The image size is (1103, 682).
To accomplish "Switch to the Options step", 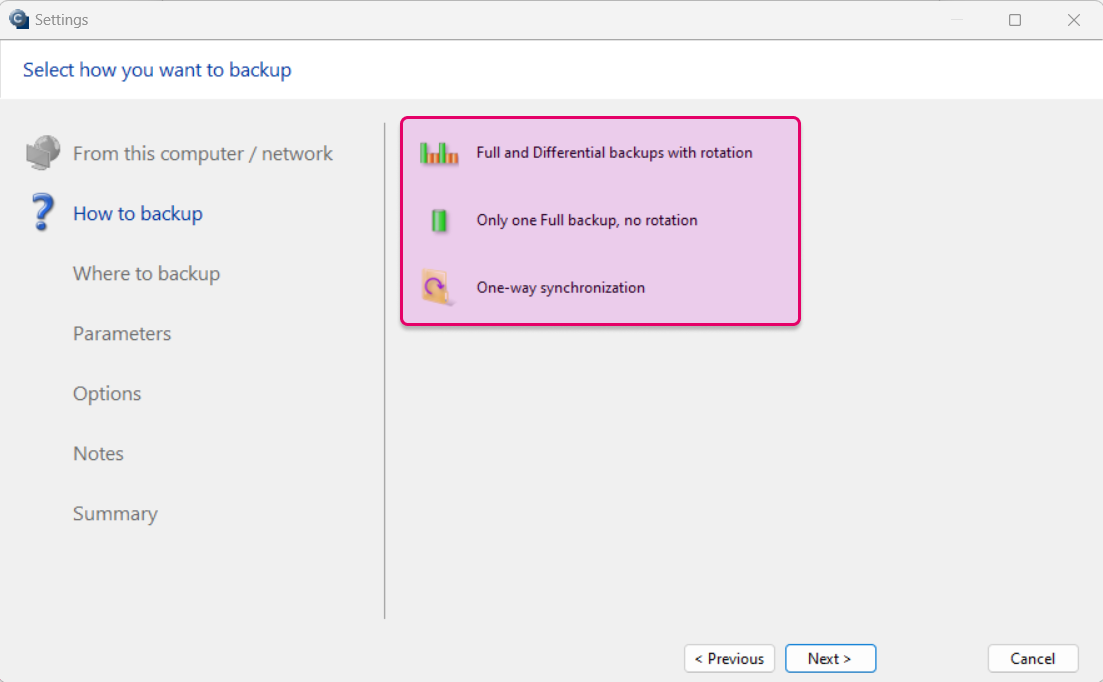I will [107, 394].
